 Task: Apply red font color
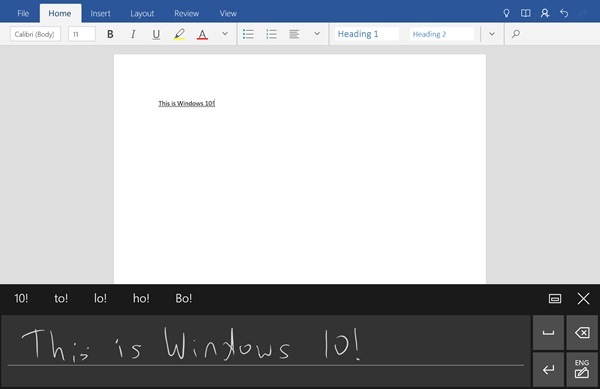point(202,34)
